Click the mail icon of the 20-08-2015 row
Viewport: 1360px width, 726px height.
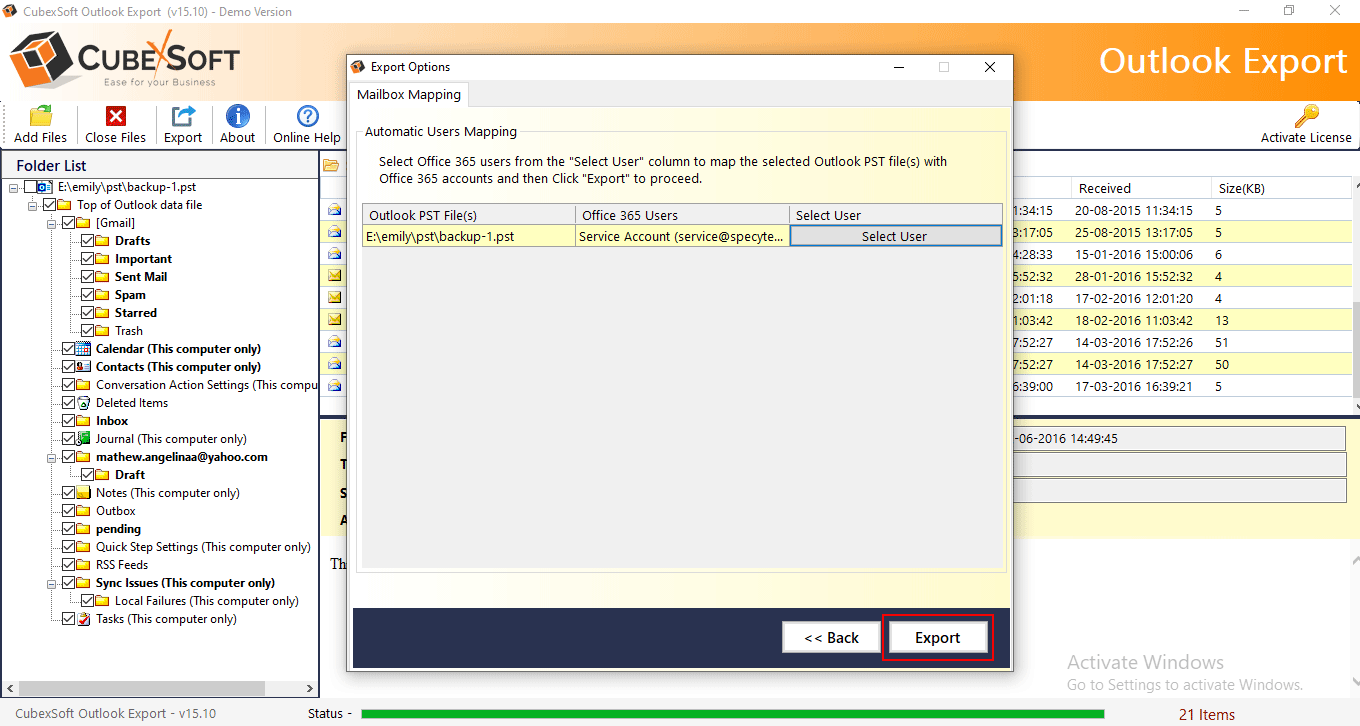(335, 211)
